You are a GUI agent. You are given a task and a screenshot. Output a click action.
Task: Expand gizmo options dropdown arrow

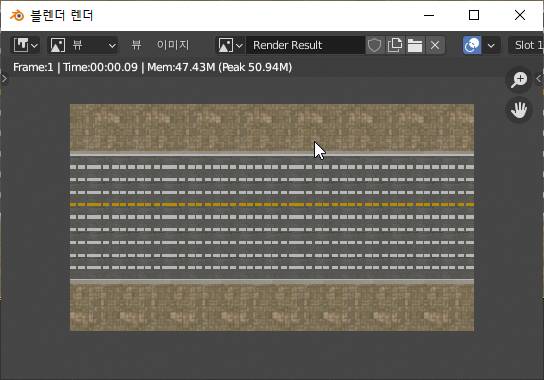(x=491, y=45)
